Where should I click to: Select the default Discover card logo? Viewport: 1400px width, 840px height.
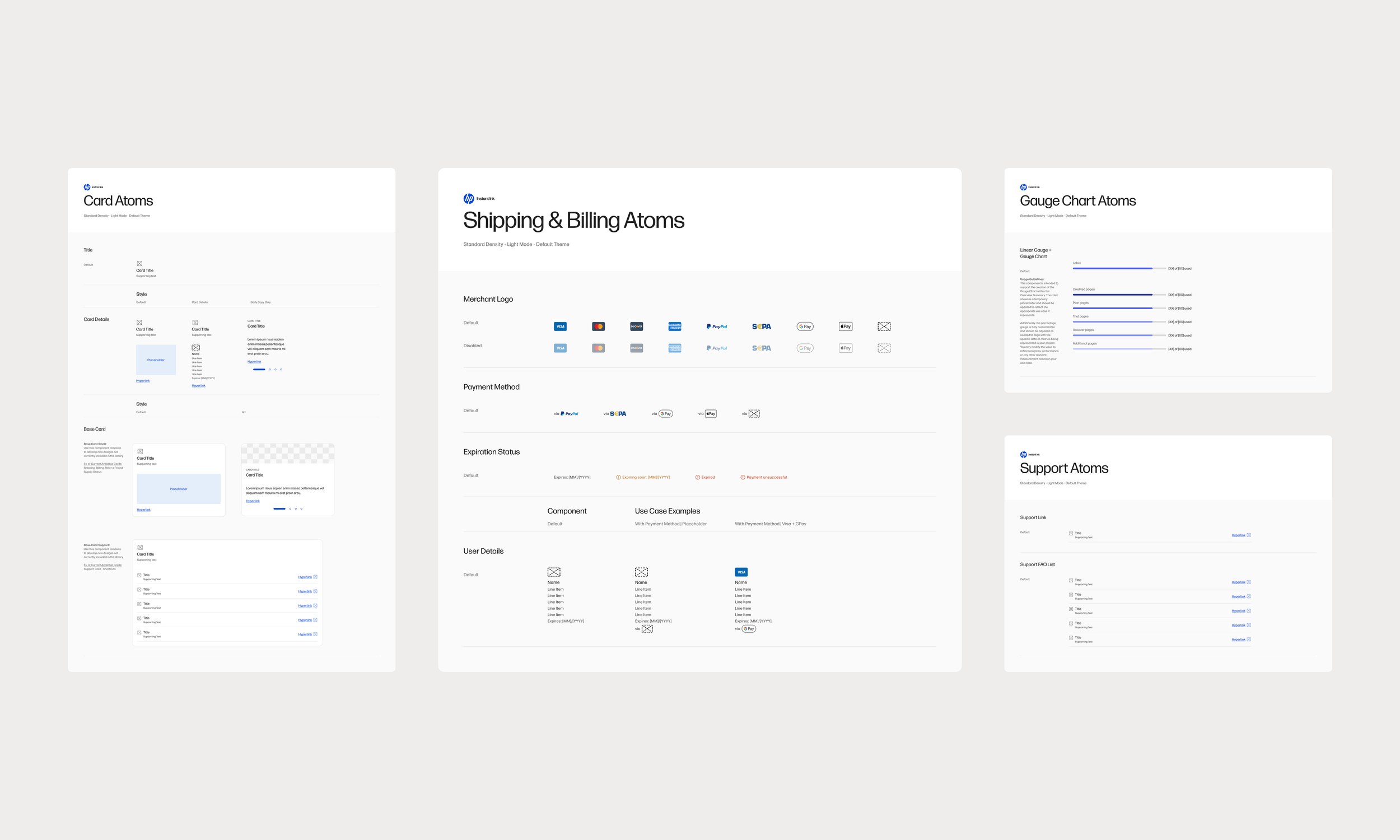(636, 326)
